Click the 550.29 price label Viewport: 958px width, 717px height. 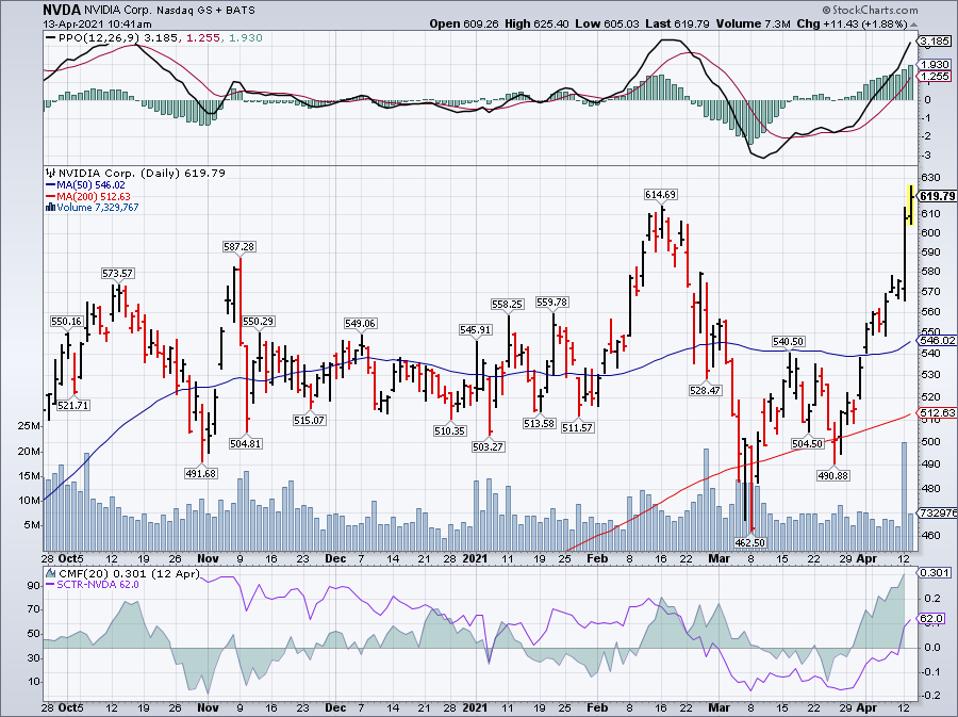258,321
